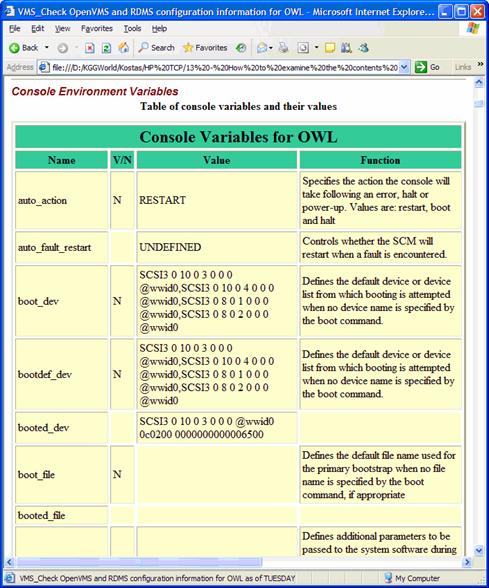
Task: Click the boot_file name cell
Action: coord(62,475)
